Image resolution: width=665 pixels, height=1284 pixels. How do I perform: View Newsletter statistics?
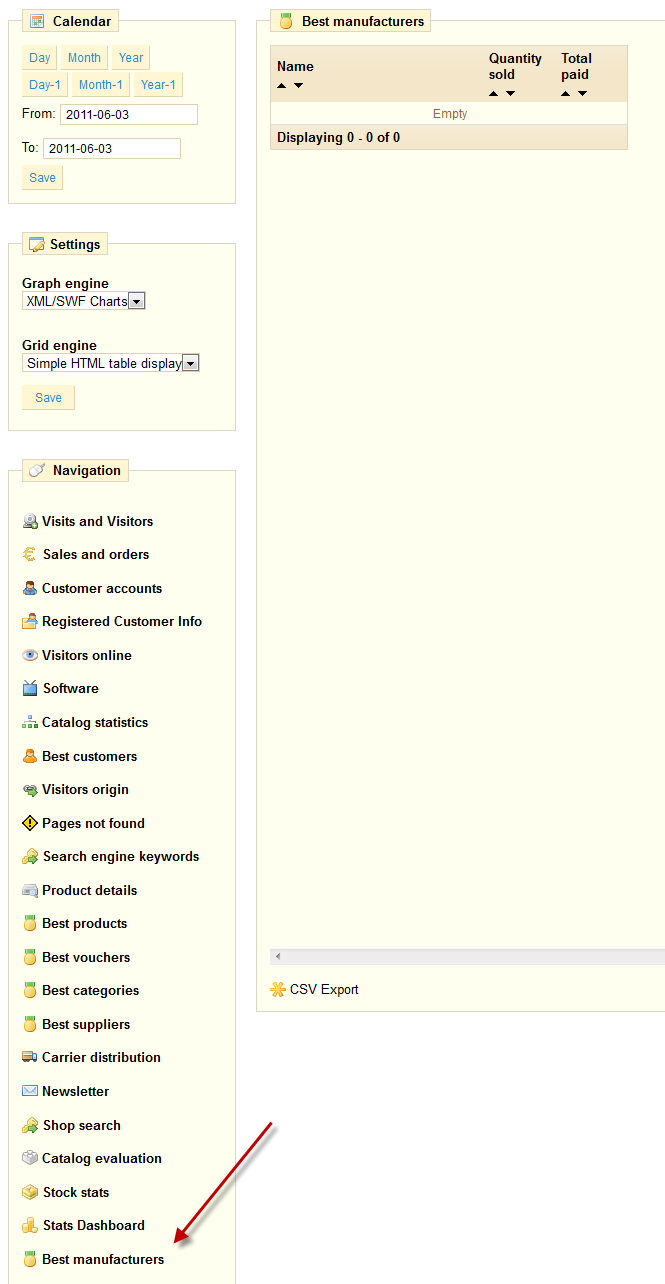point(76,1091)
